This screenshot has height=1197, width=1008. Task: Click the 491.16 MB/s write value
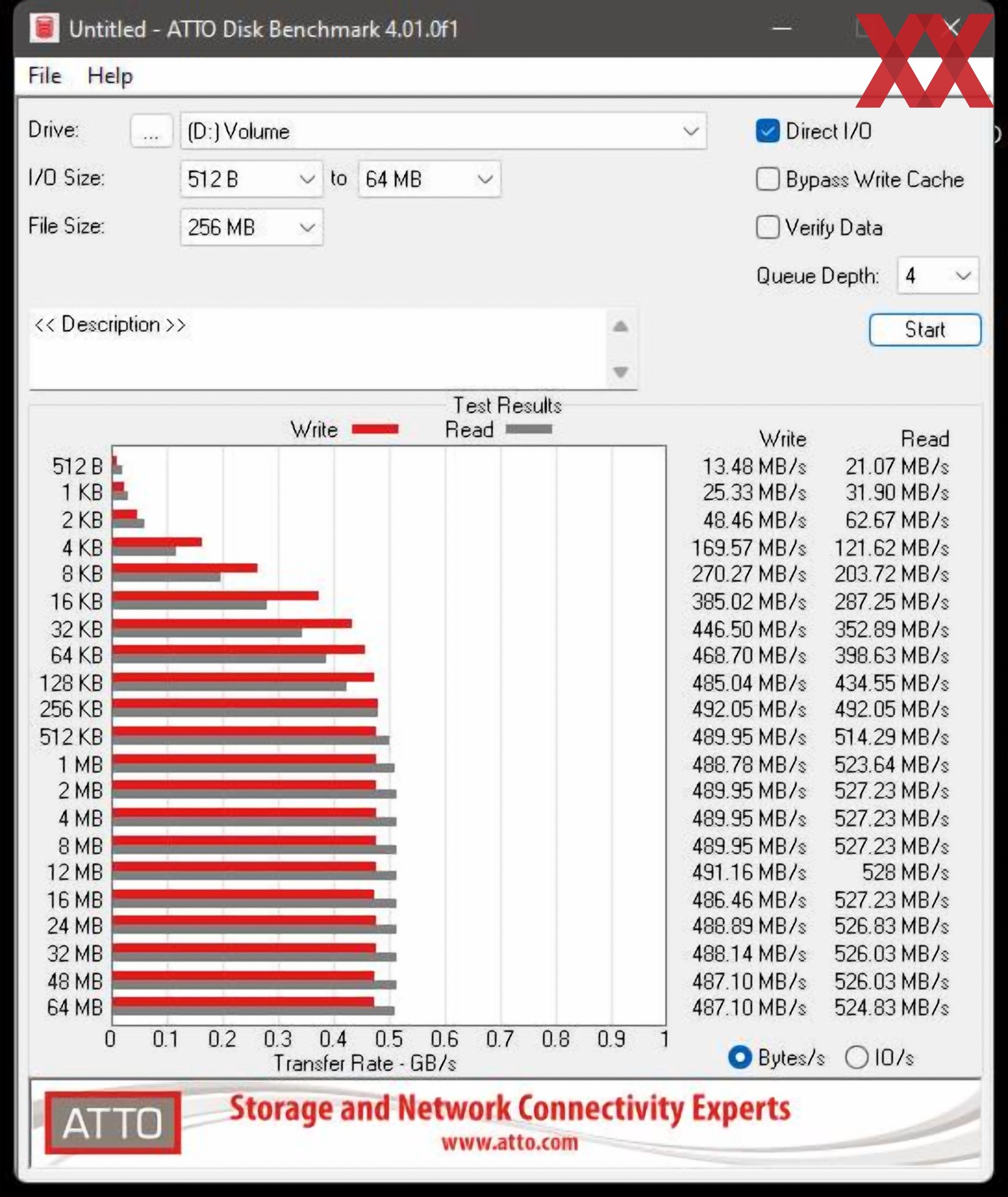(749, 872)
